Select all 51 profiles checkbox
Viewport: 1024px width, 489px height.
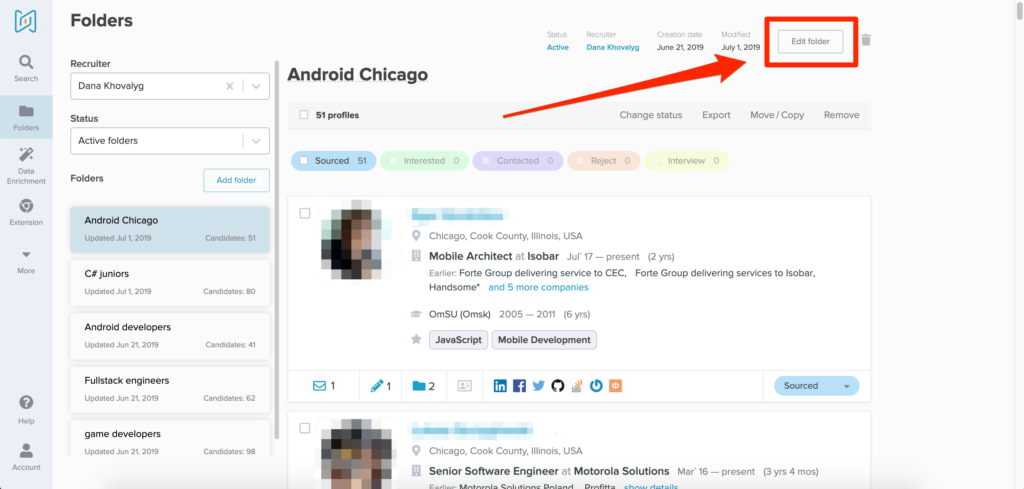tap(304, 115)
